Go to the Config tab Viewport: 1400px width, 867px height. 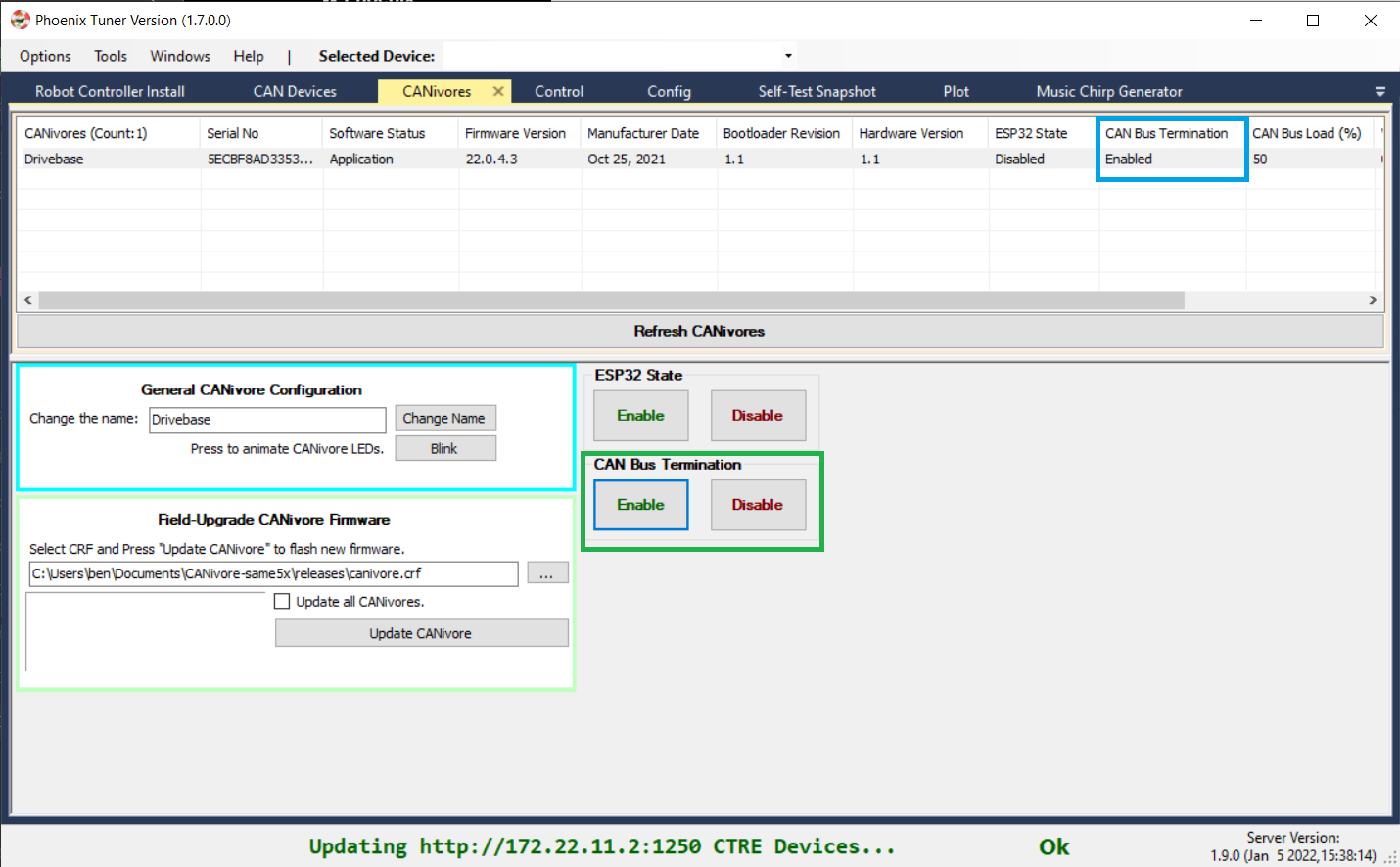[x=669, y=91]
